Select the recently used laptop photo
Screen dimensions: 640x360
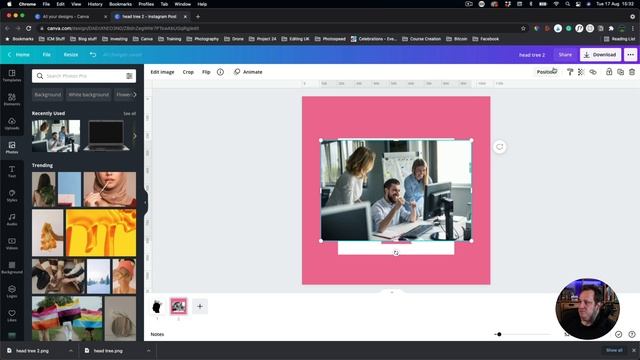pyautogui.click(x=106, y=136)
